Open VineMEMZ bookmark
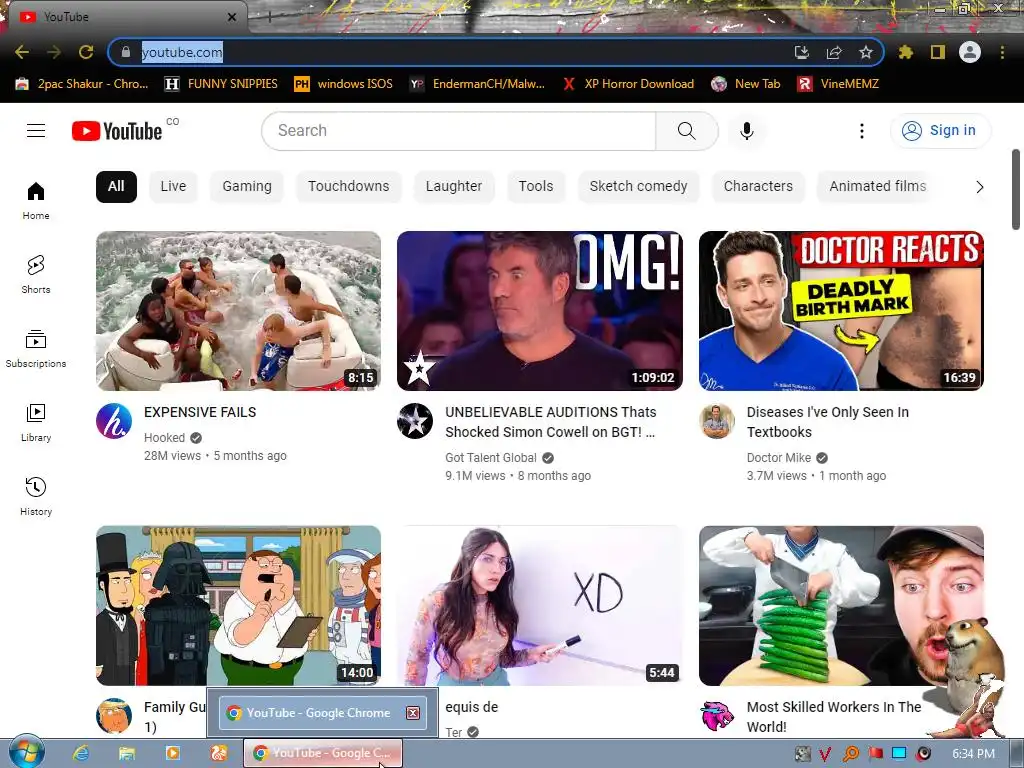This screenshot has height=768, width=1024. [x=839, y=84]
